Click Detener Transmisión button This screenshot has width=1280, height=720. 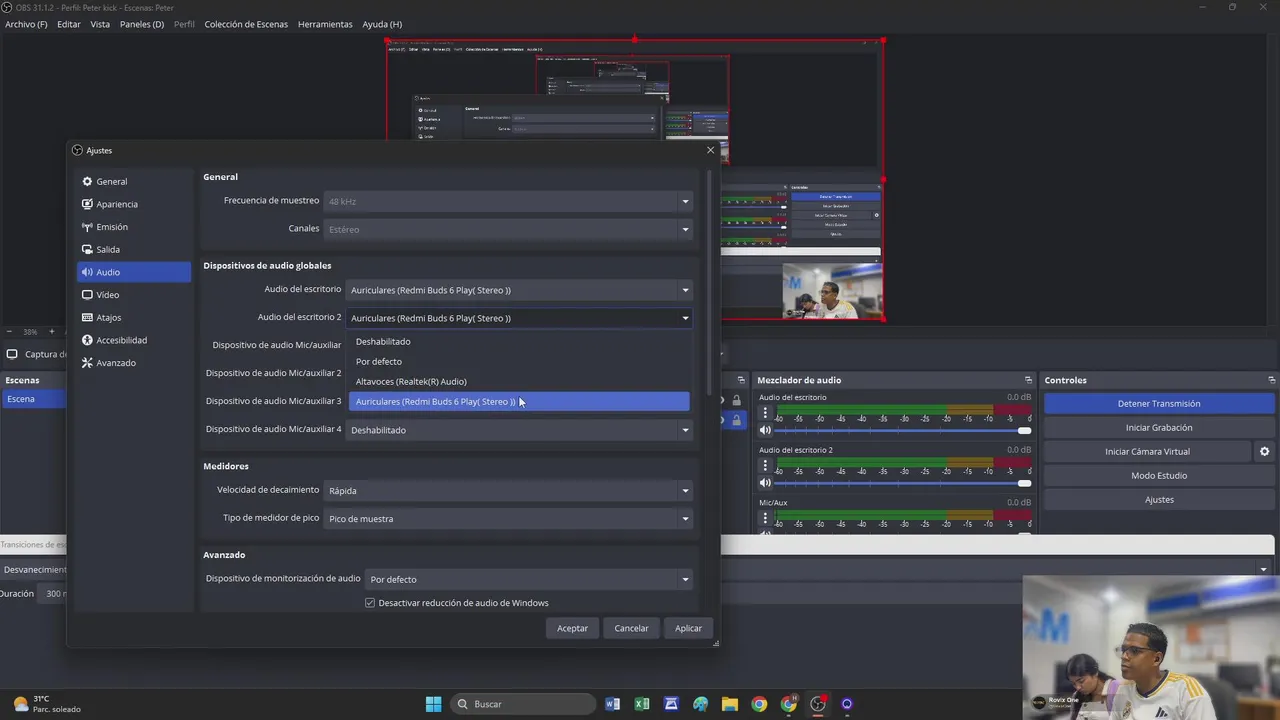(1159, 404)
